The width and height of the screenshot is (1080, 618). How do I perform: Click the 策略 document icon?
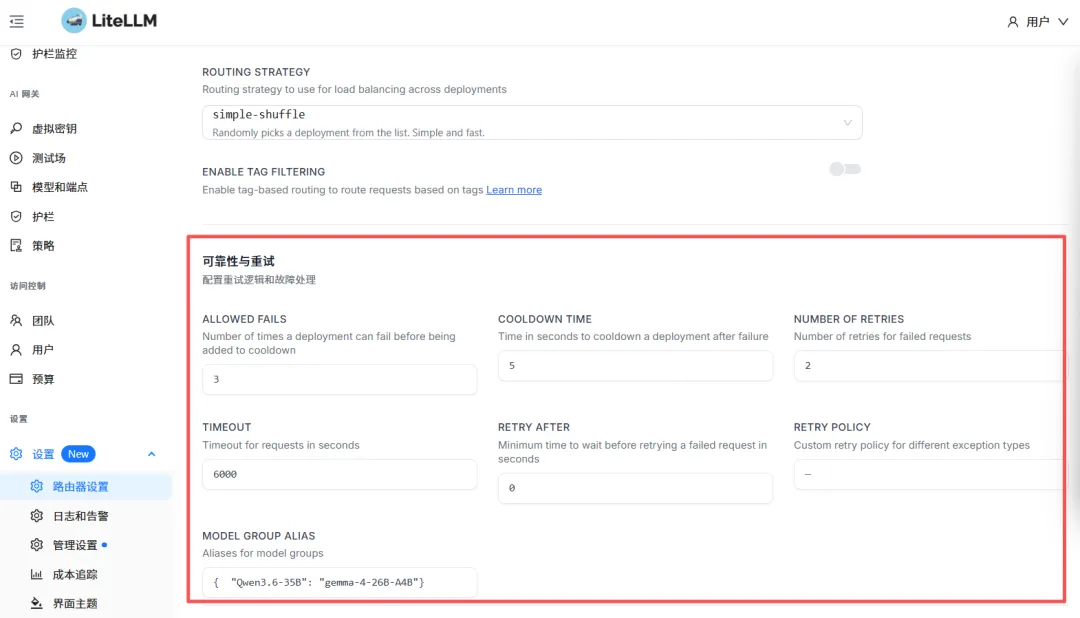click(x=16, y=246)
